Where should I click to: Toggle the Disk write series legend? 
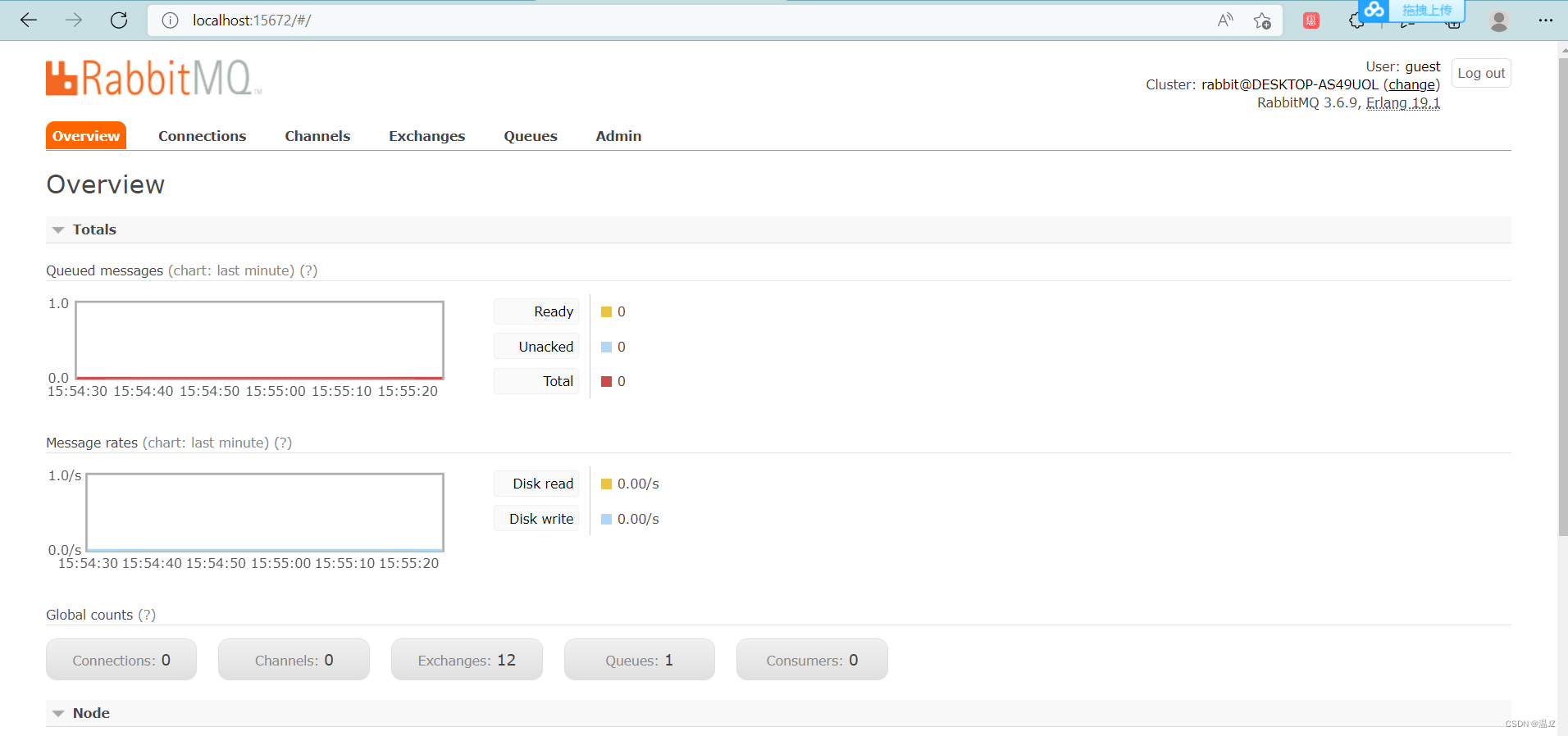click(536, 519)
